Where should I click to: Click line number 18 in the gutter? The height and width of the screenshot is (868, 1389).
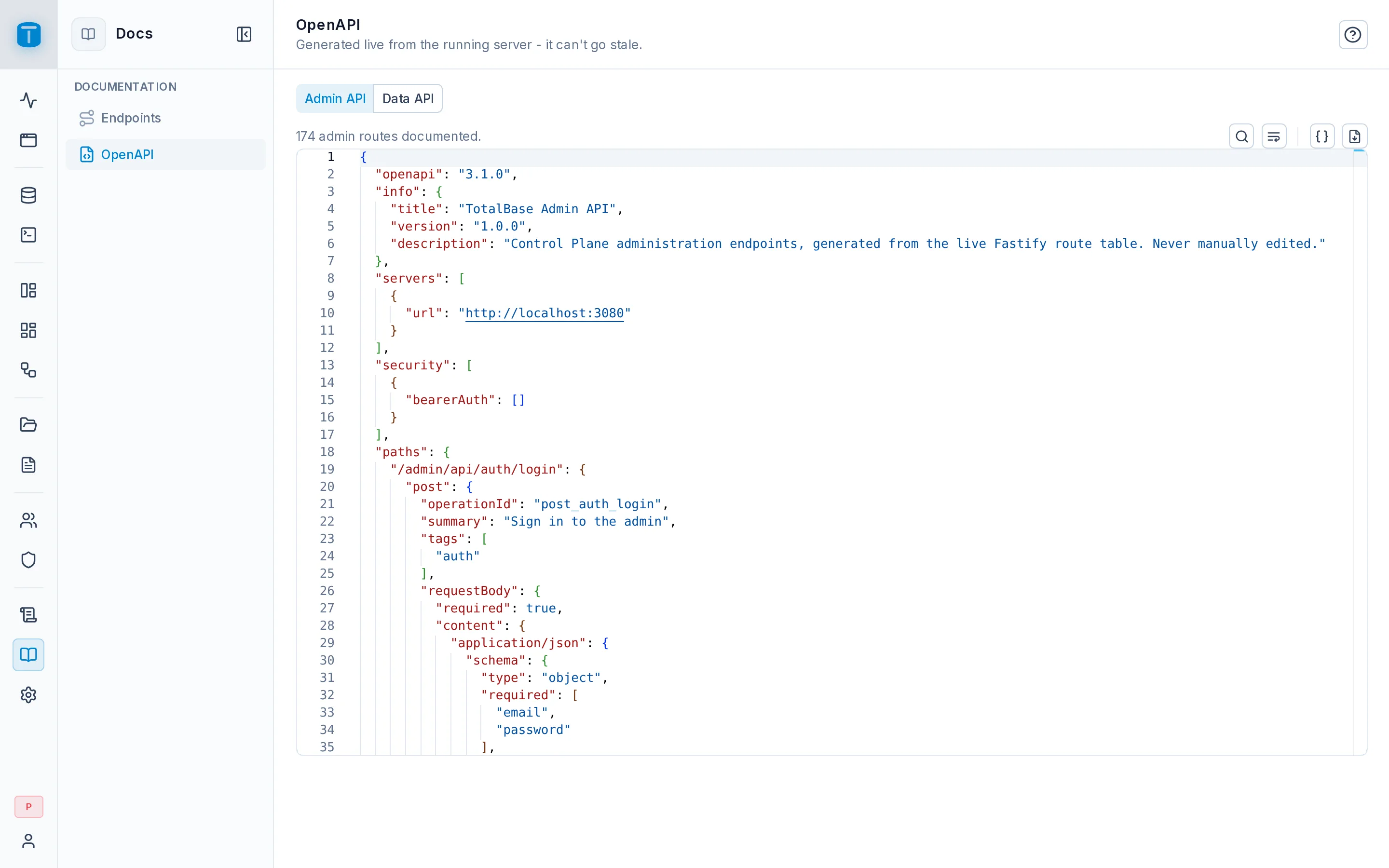(327, 452)
